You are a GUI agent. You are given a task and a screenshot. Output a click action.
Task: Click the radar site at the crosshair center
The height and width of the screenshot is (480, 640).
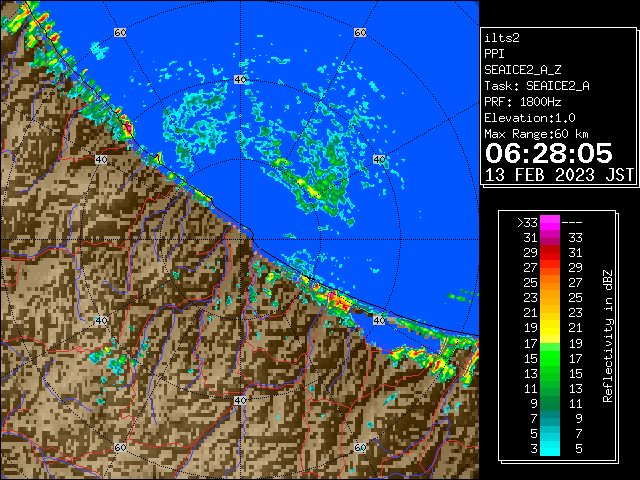coord(240,240)
